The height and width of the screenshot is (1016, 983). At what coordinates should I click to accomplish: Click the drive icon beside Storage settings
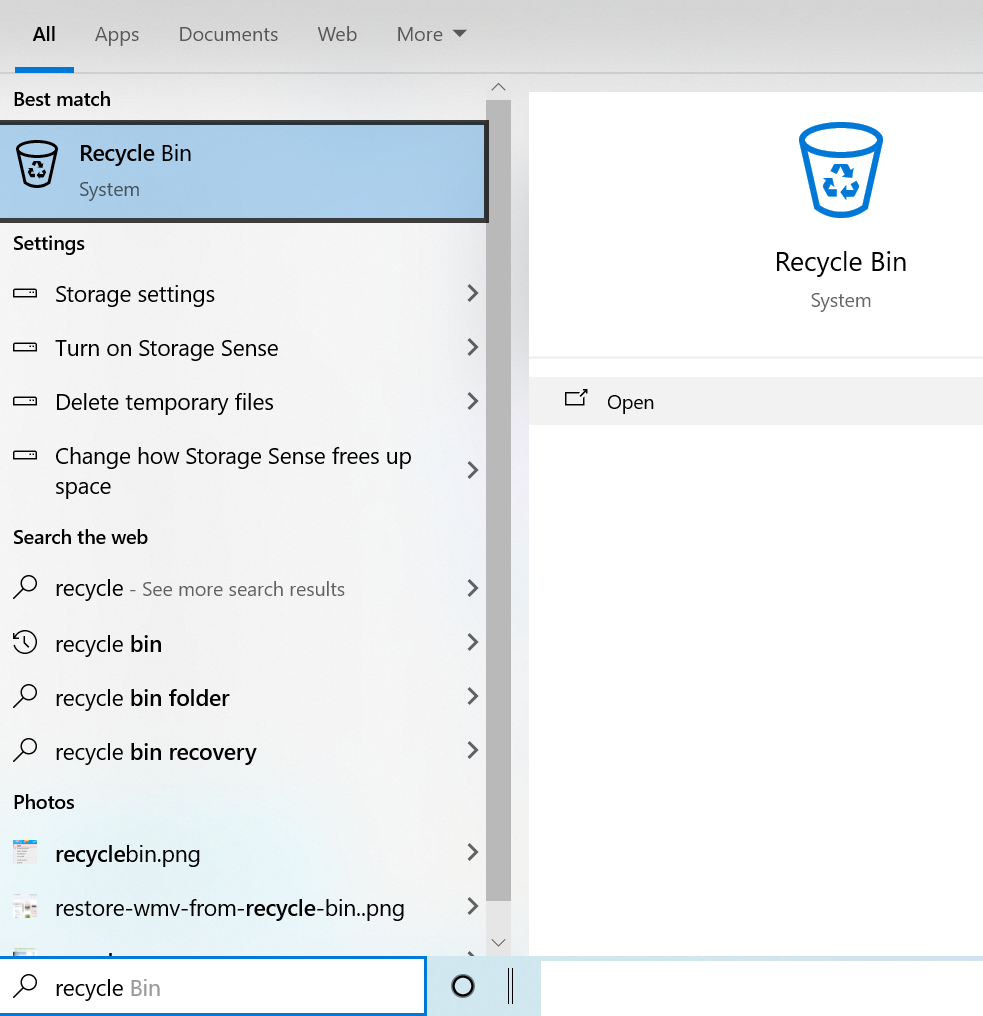click(x=25, y=294)
